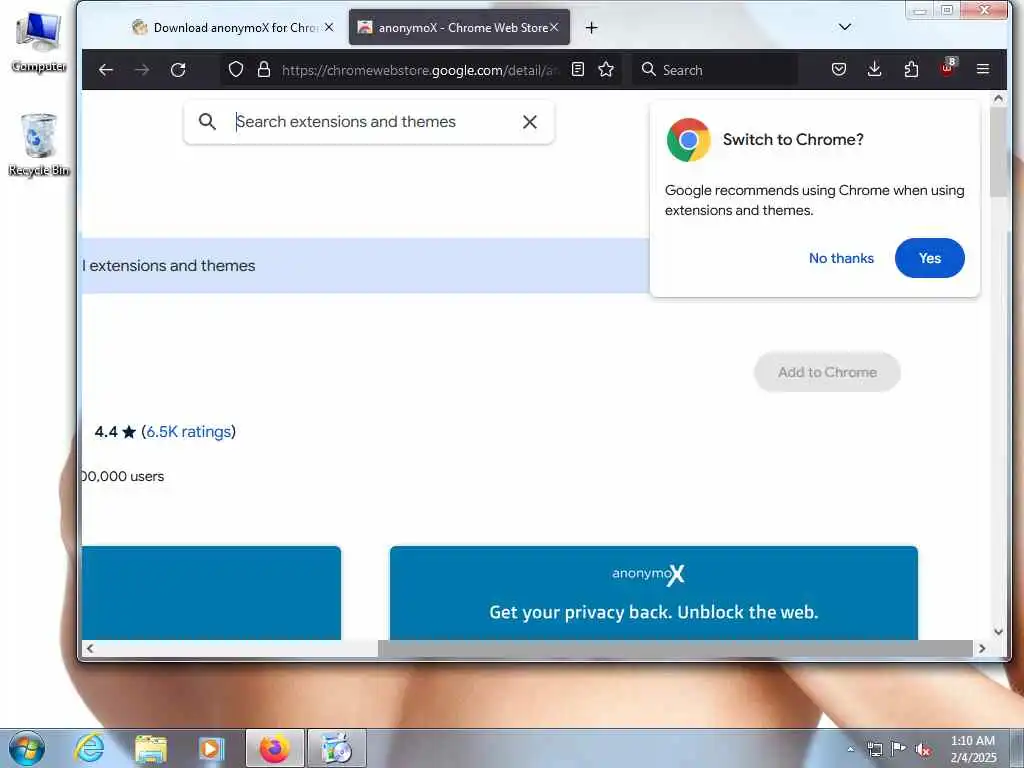
Task: Click the uBlock Origin extension icon
Action: pos(948,68)
